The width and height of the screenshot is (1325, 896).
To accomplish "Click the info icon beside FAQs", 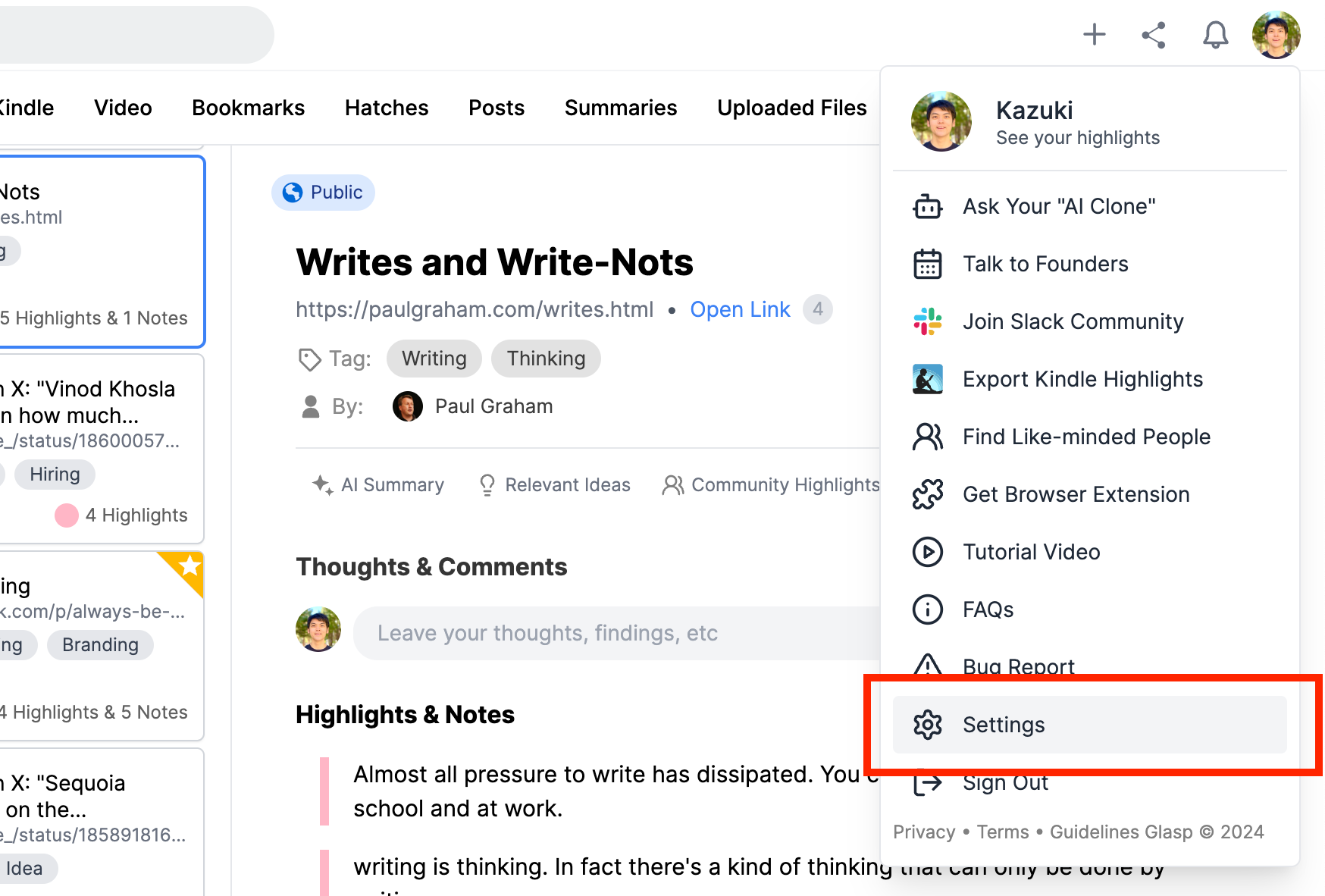I will [928, 609].
